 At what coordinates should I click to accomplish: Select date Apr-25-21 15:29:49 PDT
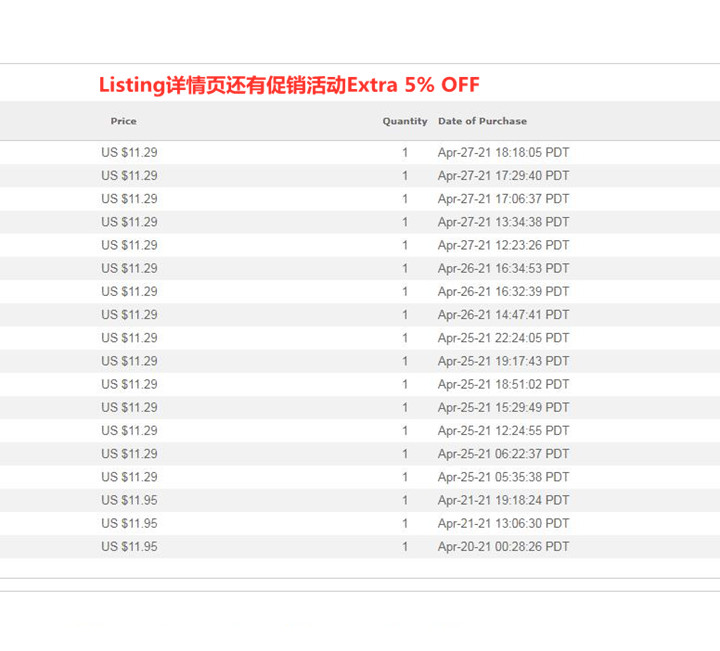pyautogui.click(x=503, y=408)
